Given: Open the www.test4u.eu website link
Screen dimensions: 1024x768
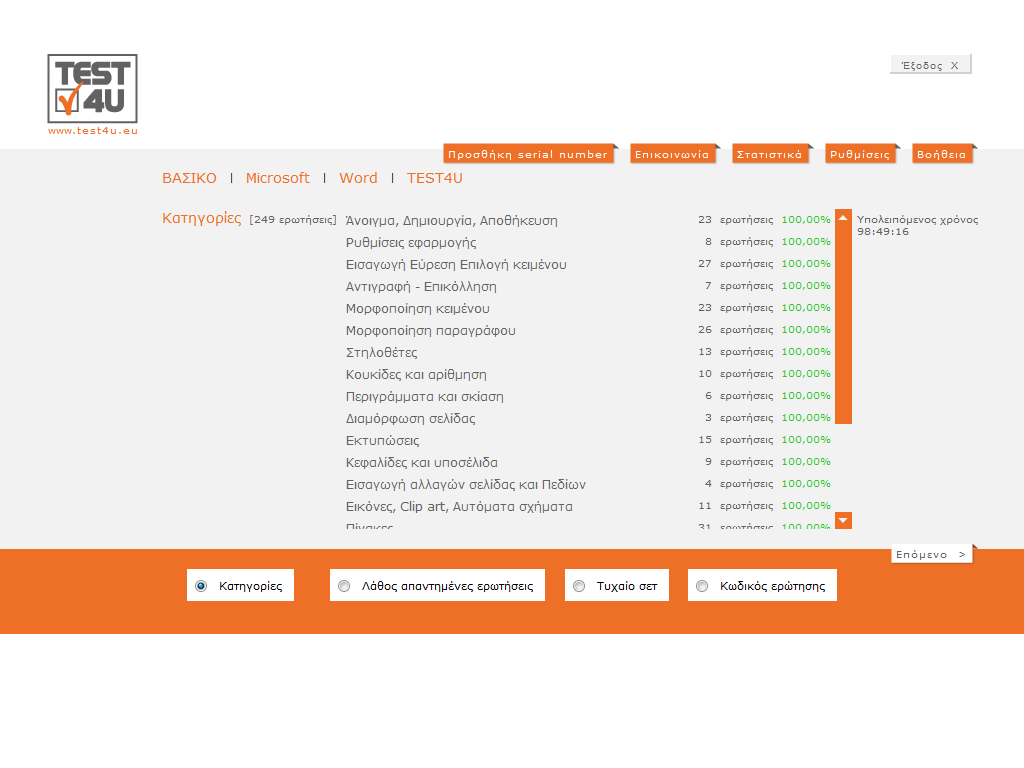Looking at the screenshot, I should 93,131.
